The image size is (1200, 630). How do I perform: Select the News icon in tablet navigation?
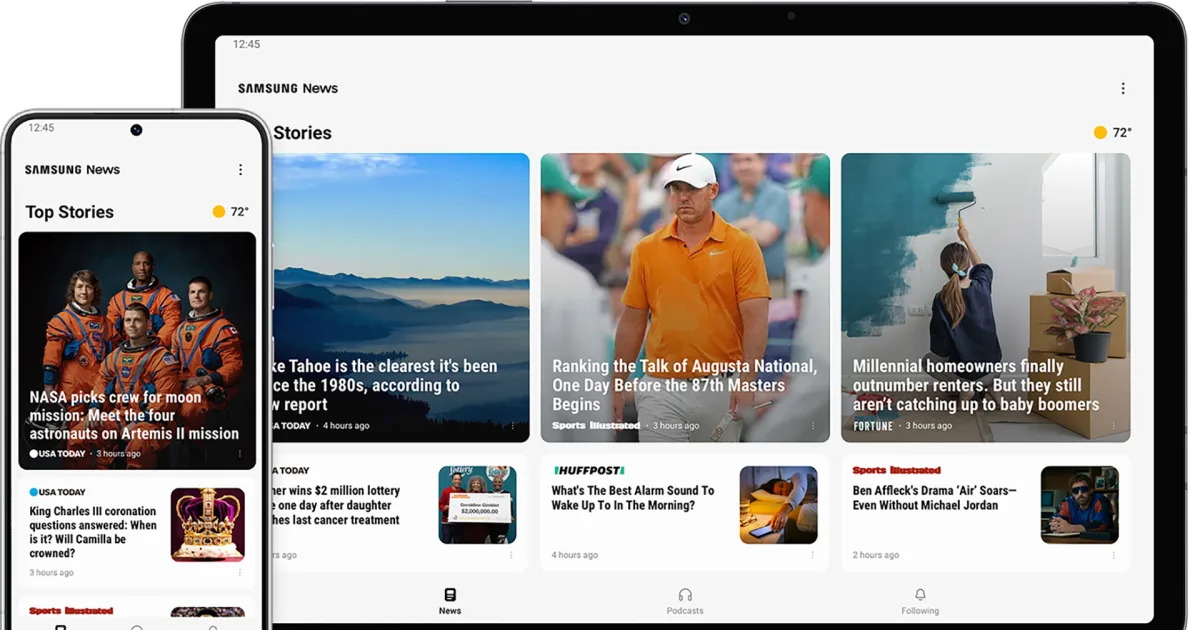click(x=449, y=594)
